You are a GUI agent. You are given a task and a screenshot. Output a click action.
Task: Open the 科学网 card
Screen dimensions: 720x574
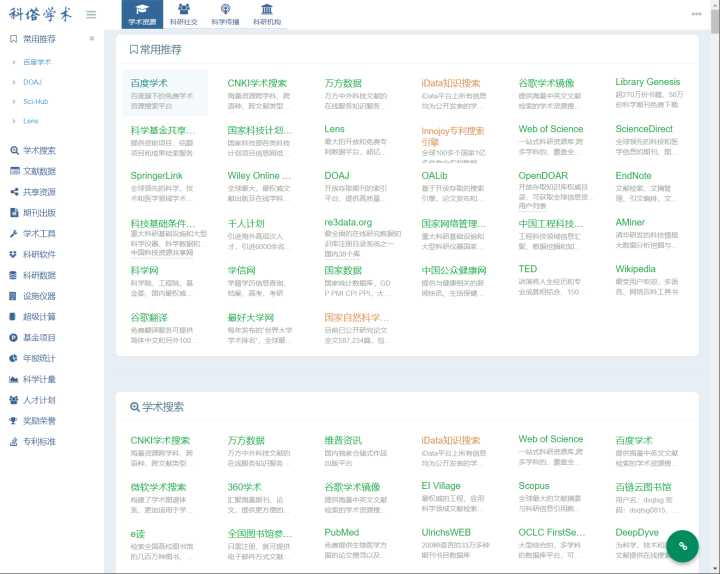coord(165,281)
